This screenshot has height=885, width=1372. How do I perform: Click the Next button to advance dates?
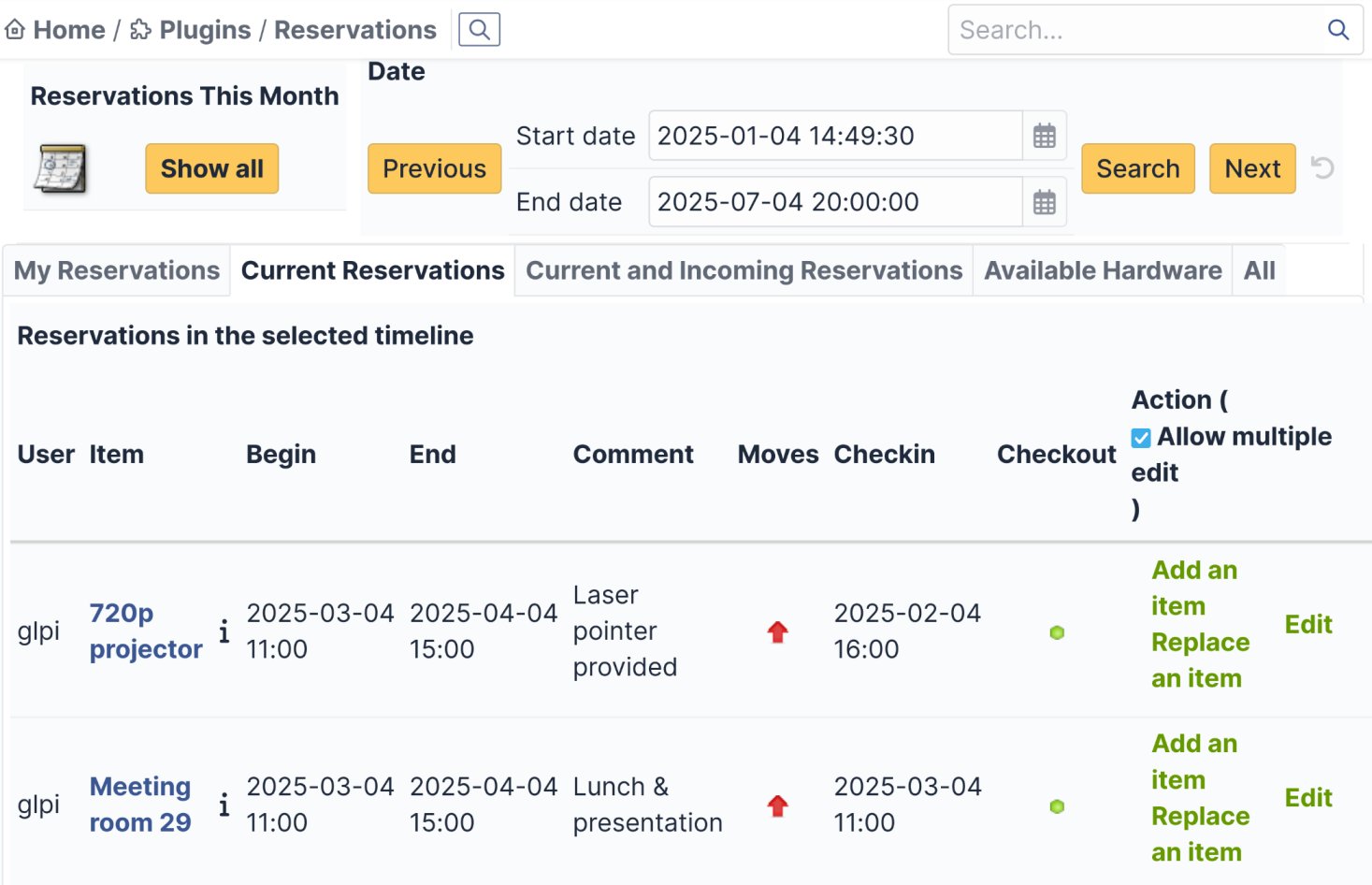(x=1251, y=168)
